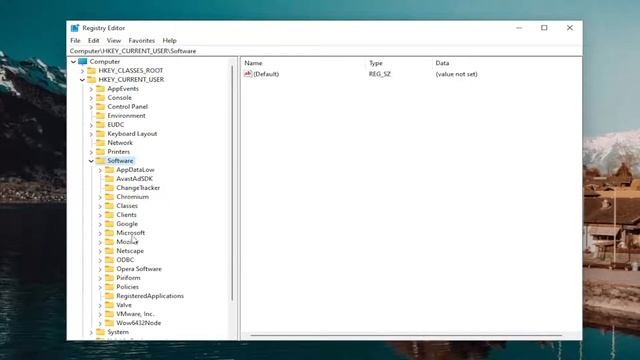Click the AvastAdSDK folder icon
The height and width of the screenshot is (360, 640).
tap(109, 179)
